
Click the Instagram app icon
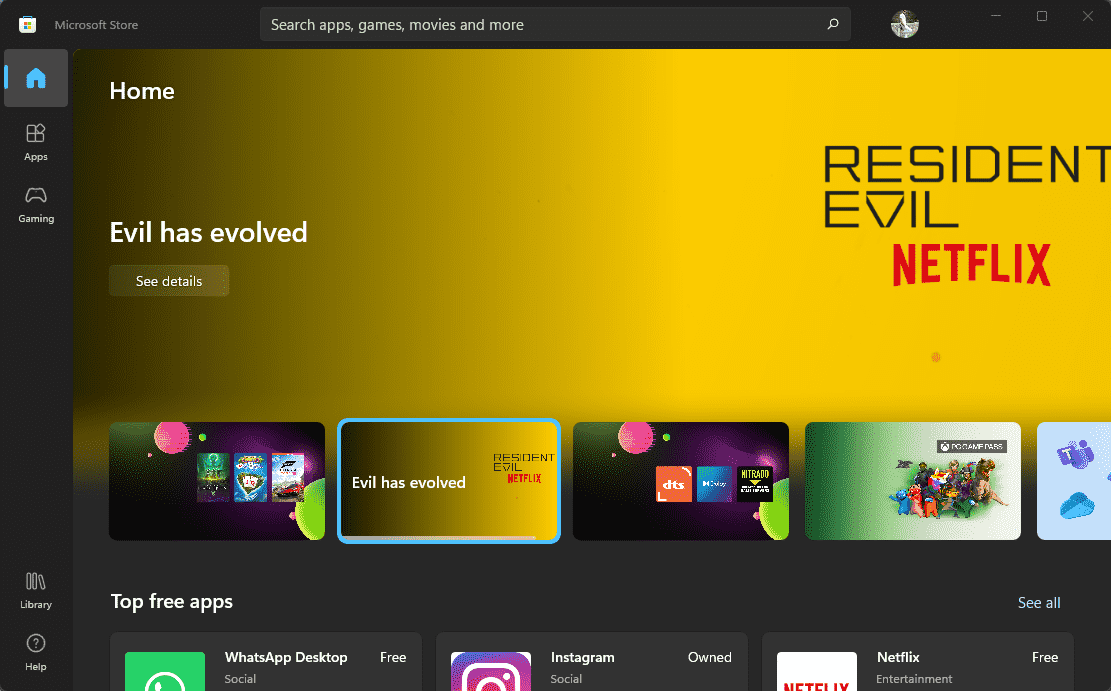pyautogui.click(x=491, y=672)
